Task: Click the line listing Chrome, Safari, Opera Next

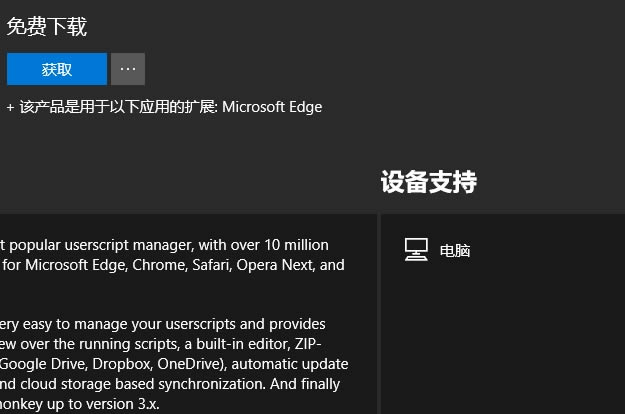Action: [172, 265]
